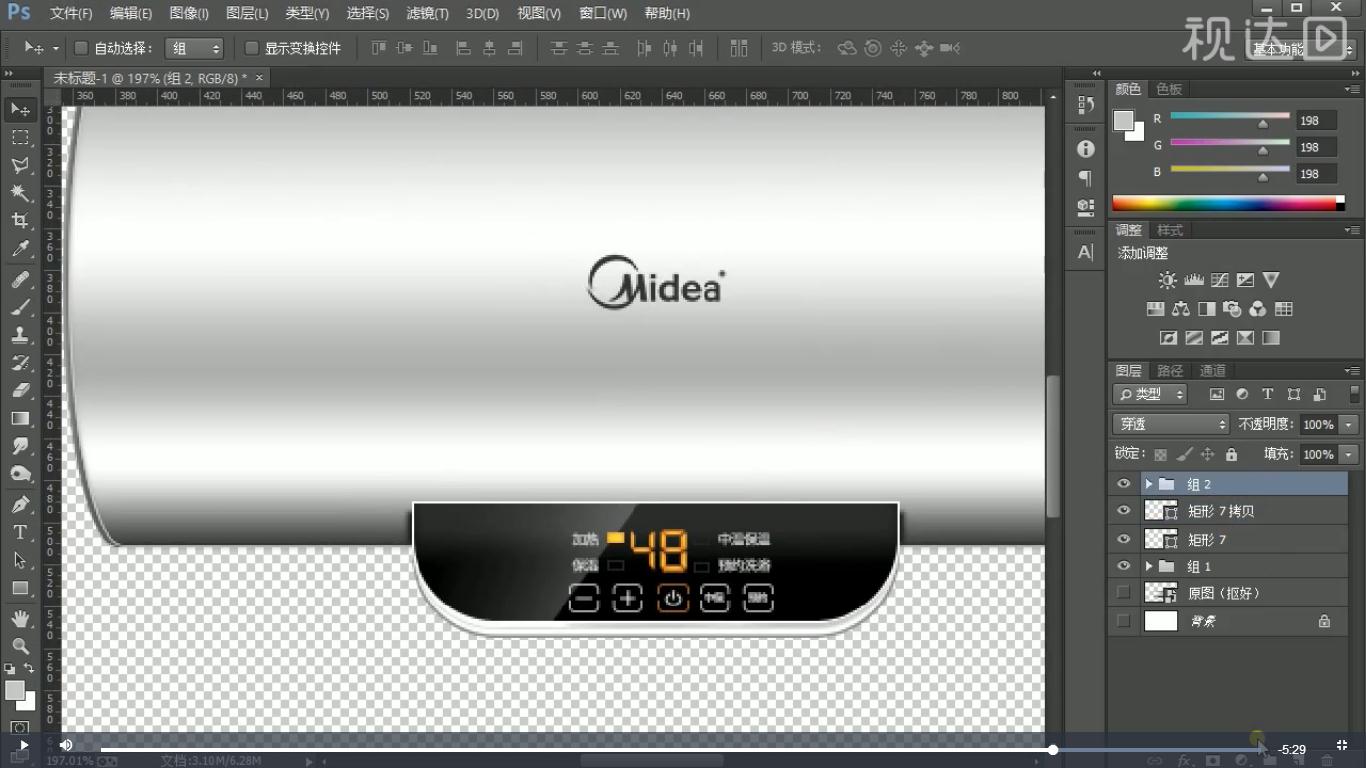The image size is (1366, 768).
Task: Select the Path Selection tool
Action: click(x=20, y=561)
